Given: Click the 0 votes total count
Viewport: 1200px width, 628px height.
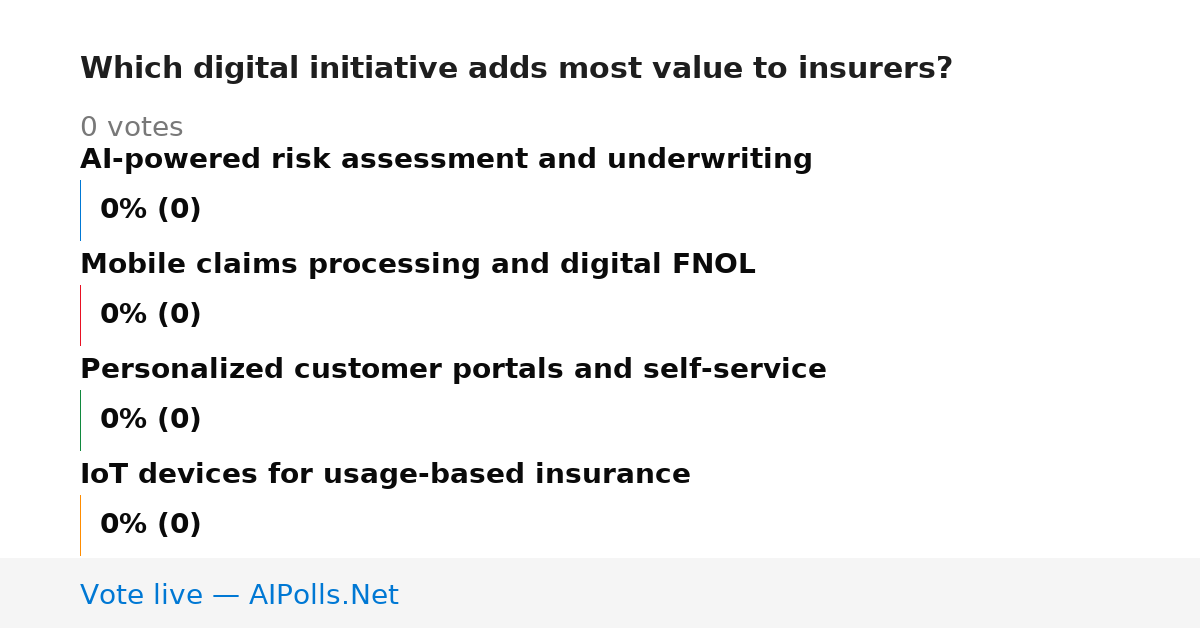Looking at the screenshot, I should [131, 128].
